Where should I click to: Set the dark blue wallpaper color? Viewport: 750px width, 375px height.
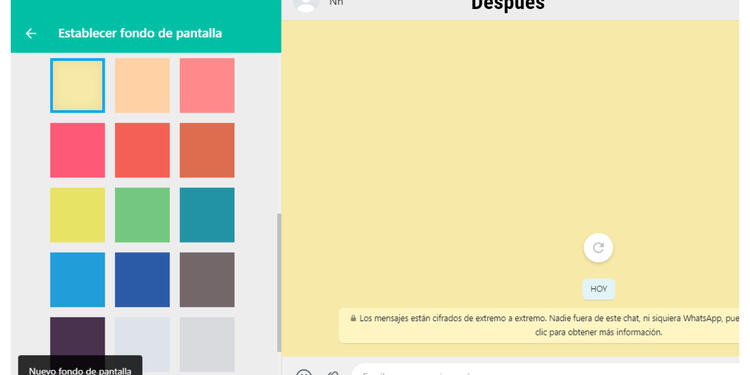[x=142, y=280]
